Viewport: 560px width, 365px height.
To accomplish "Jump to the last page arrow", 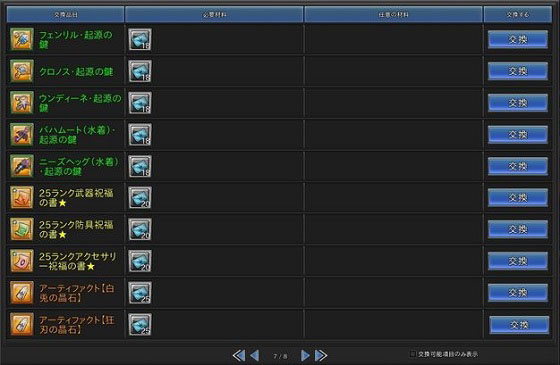I will [321, 355].
